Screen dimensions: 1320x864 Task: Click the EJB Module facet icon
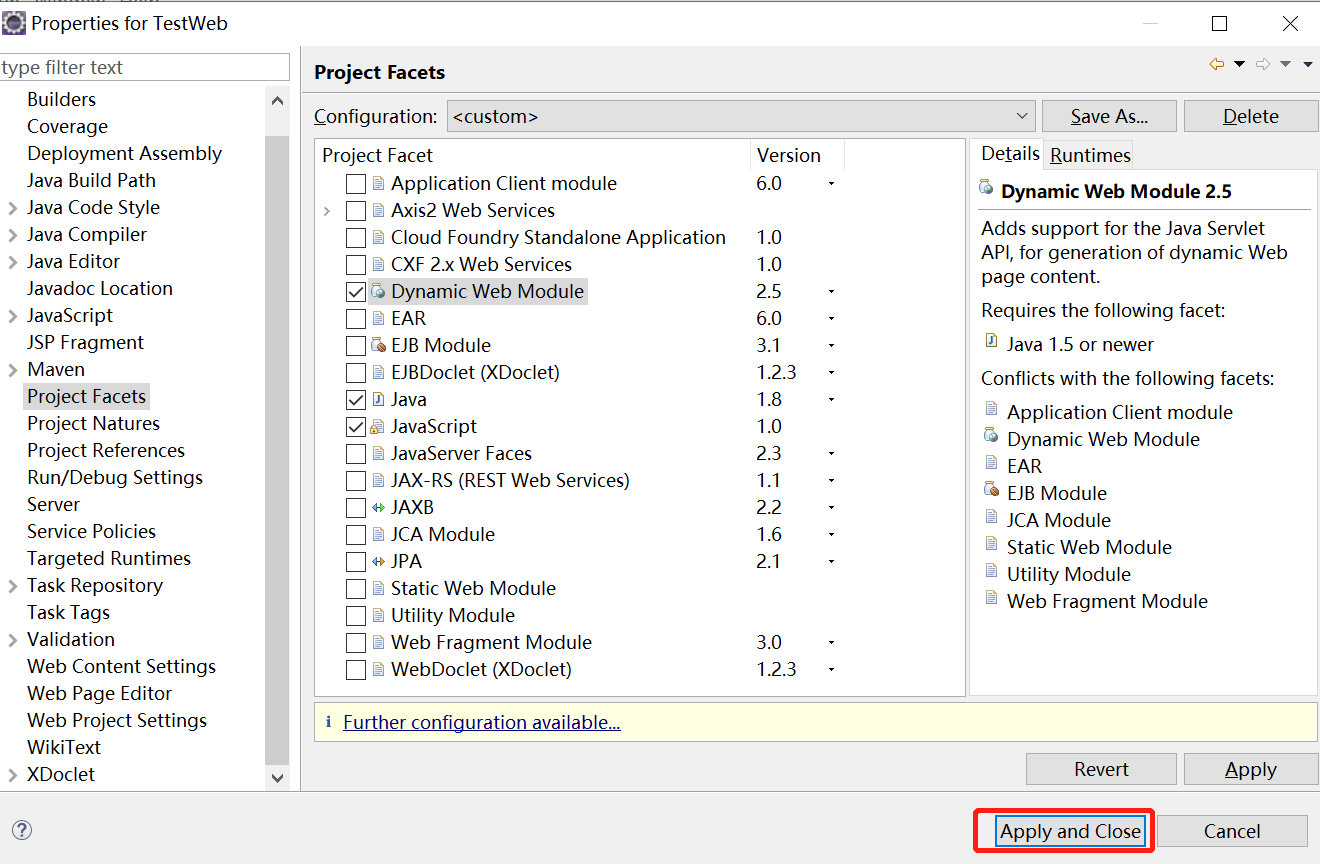point(378,346)
